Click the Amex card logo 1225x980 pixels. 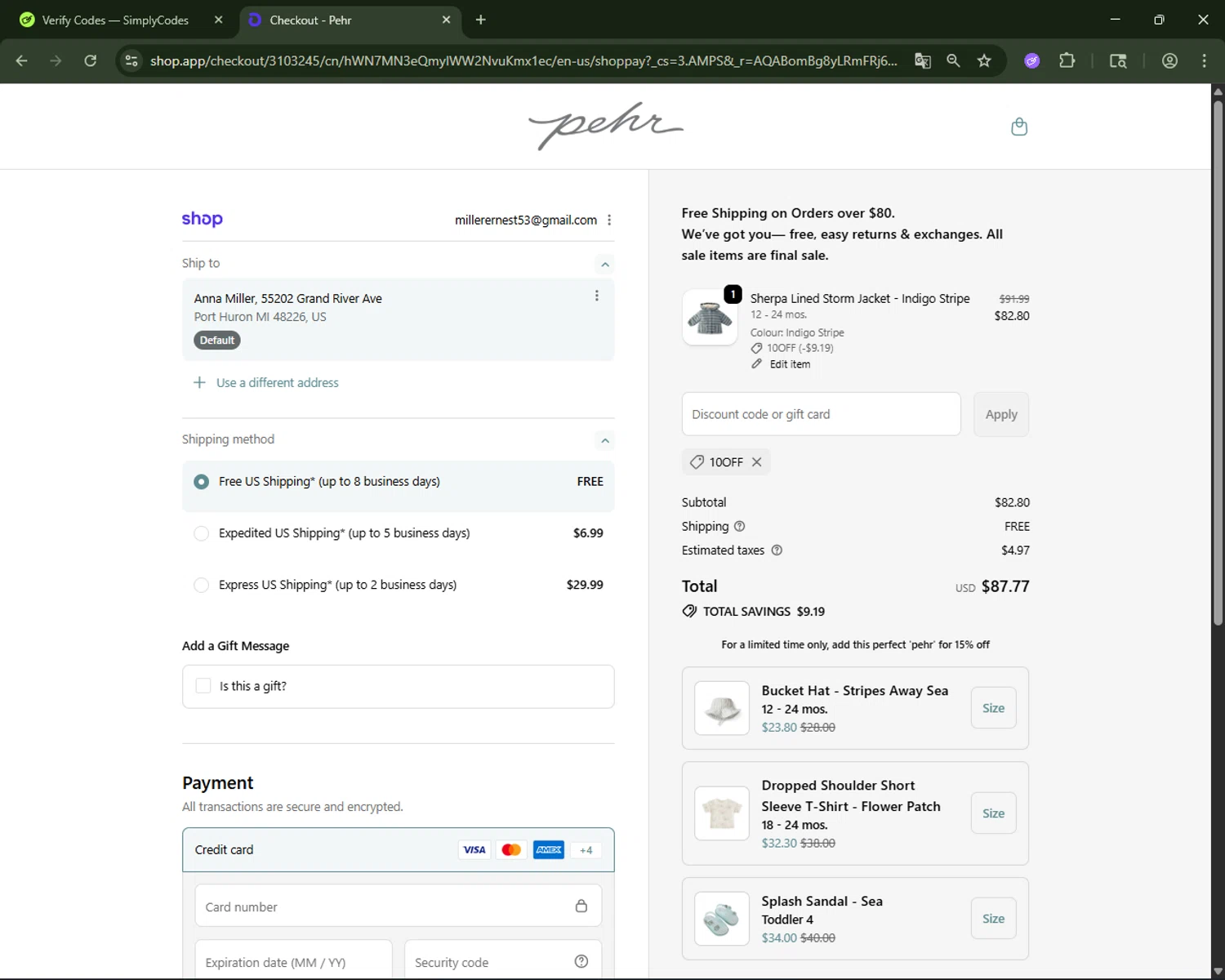click(549, 849)
